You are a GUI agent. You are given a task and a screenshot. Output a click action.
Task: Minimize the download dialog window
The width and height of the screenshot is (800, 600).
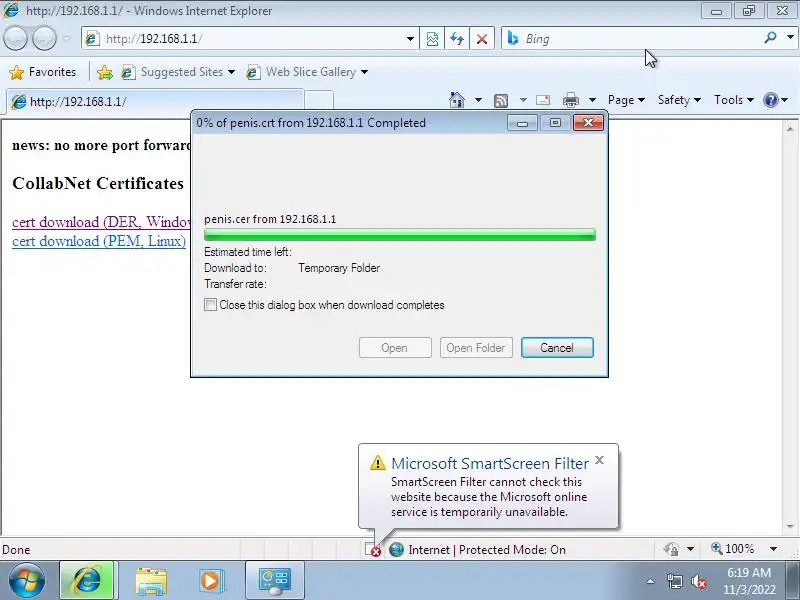[522, 123]
